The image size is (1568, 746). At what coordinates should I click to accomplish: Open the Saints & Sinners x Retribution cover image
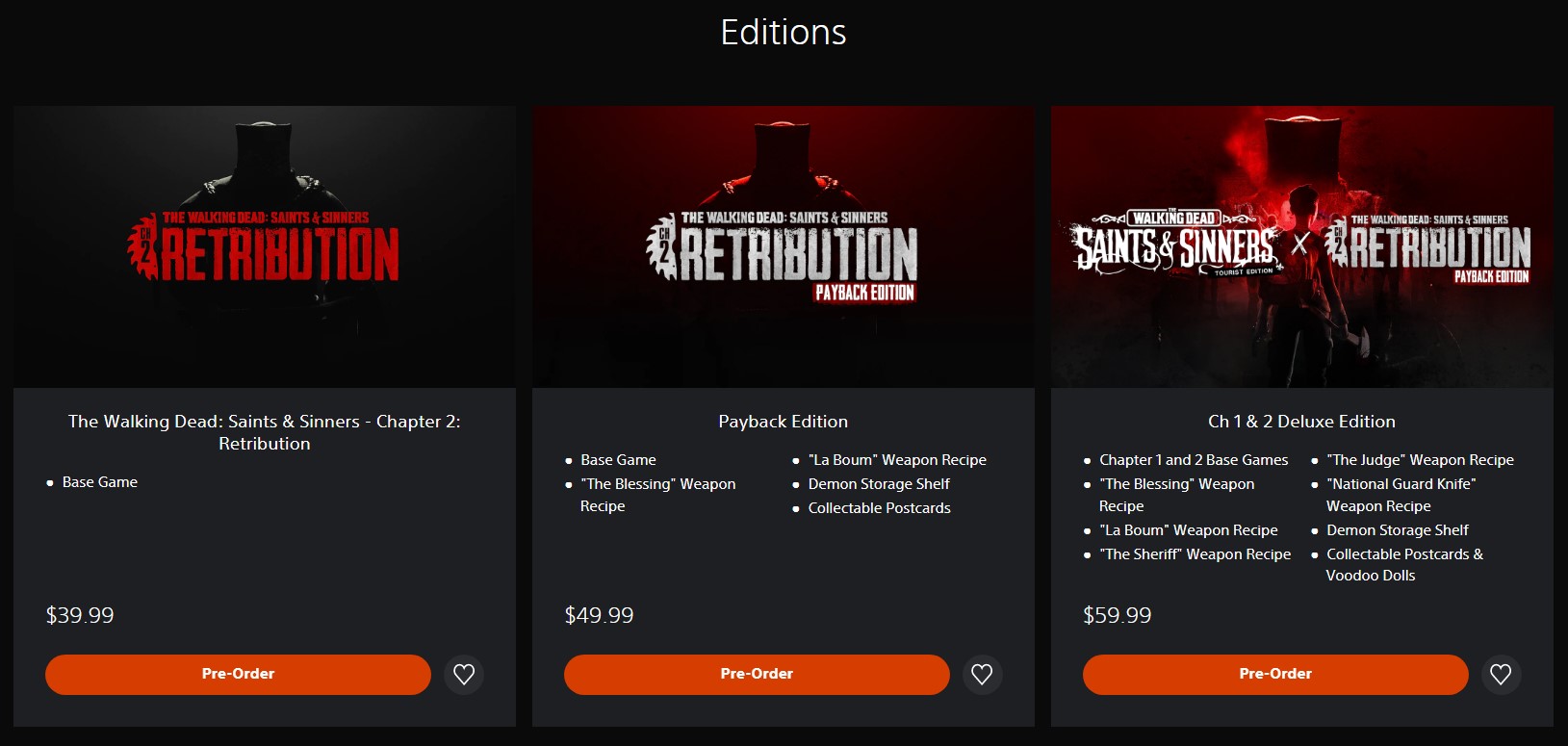(1301, 246)
